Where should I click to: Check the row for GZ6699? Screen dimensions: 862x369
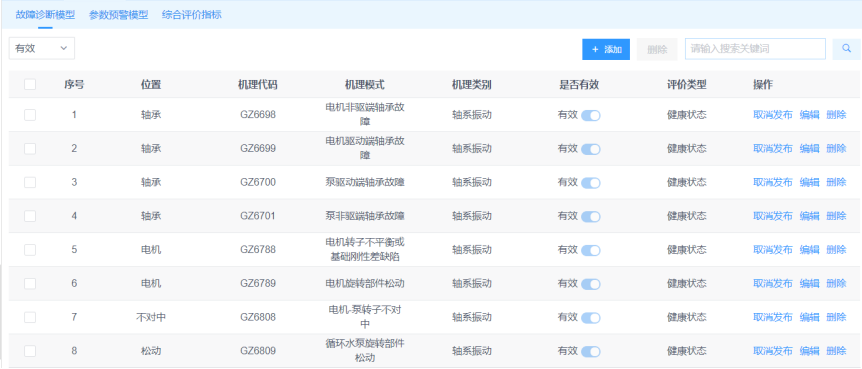coord(30,148)
